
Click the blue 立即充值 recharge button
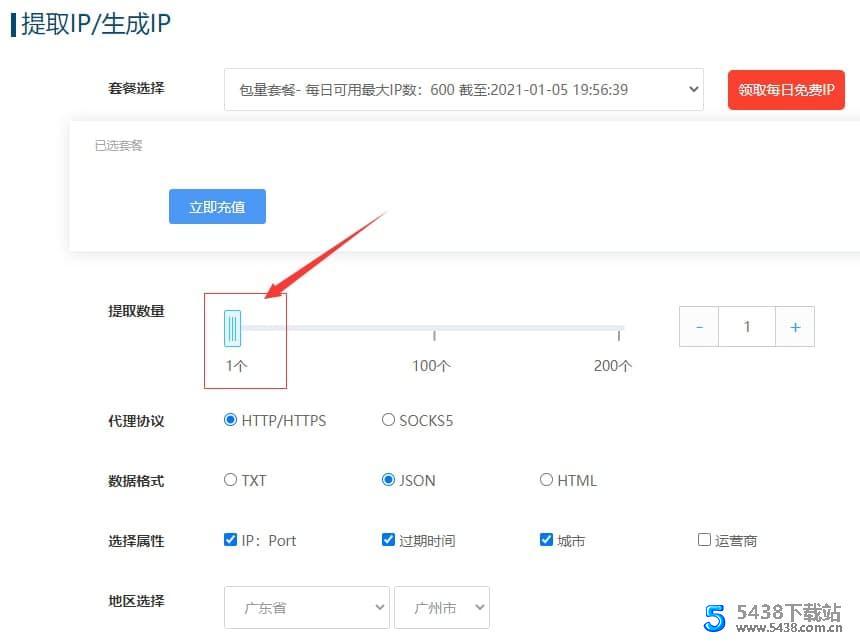click(x=217, y=206)
